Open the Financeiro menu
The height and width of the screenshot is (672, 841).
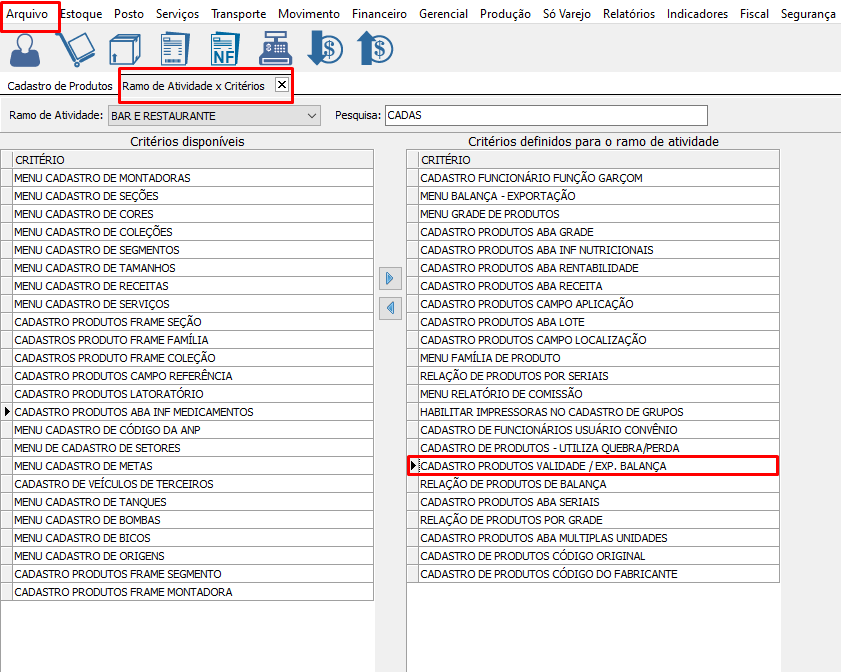point(380,14)
